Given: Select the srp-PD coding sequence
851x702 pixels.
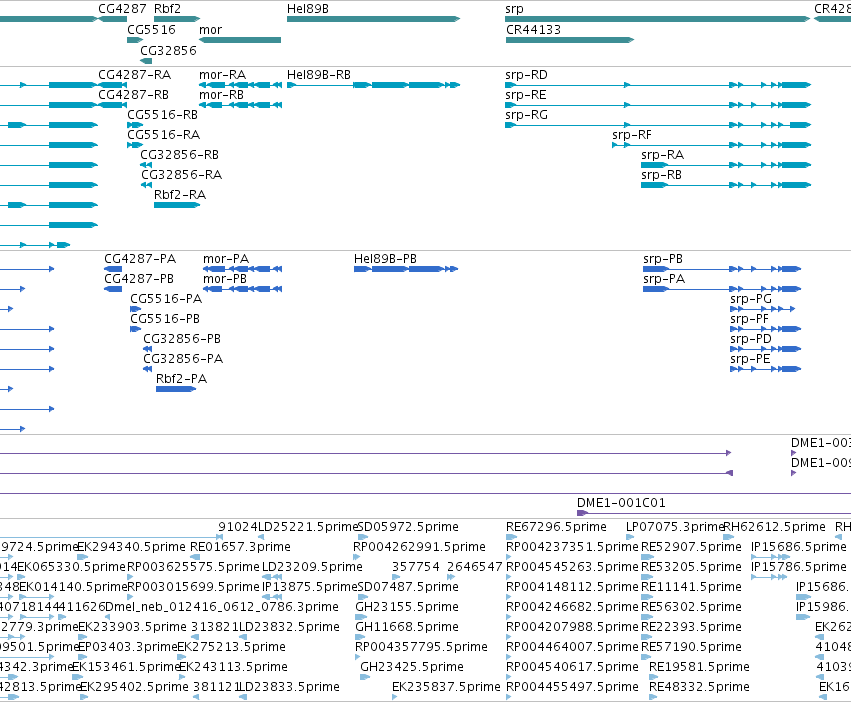Looking at the screenshot, I should point(766,349).
